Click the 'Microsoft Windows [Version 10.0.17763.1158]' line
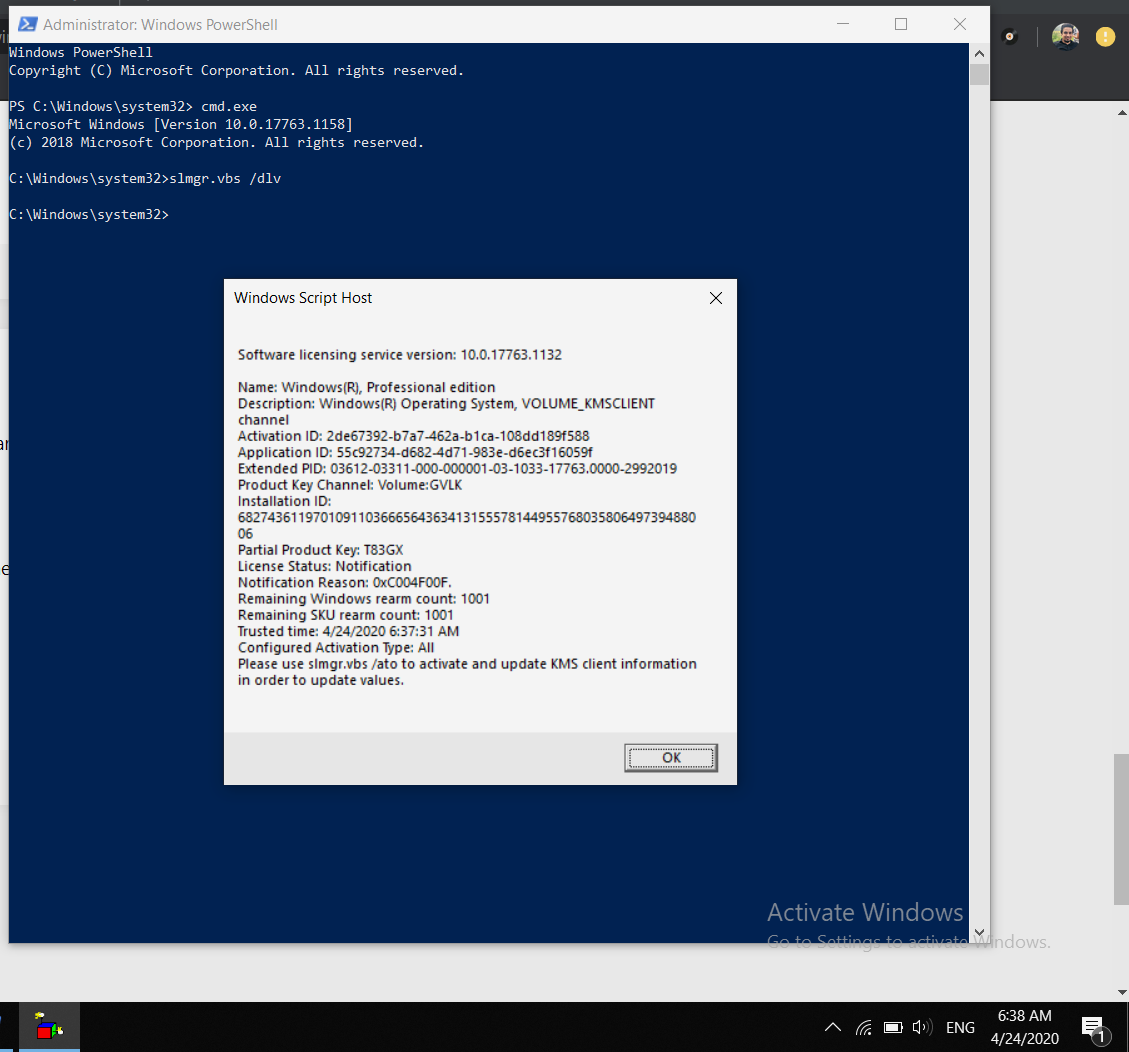Screen dimensions: 1129x1052 pos(181,125)
